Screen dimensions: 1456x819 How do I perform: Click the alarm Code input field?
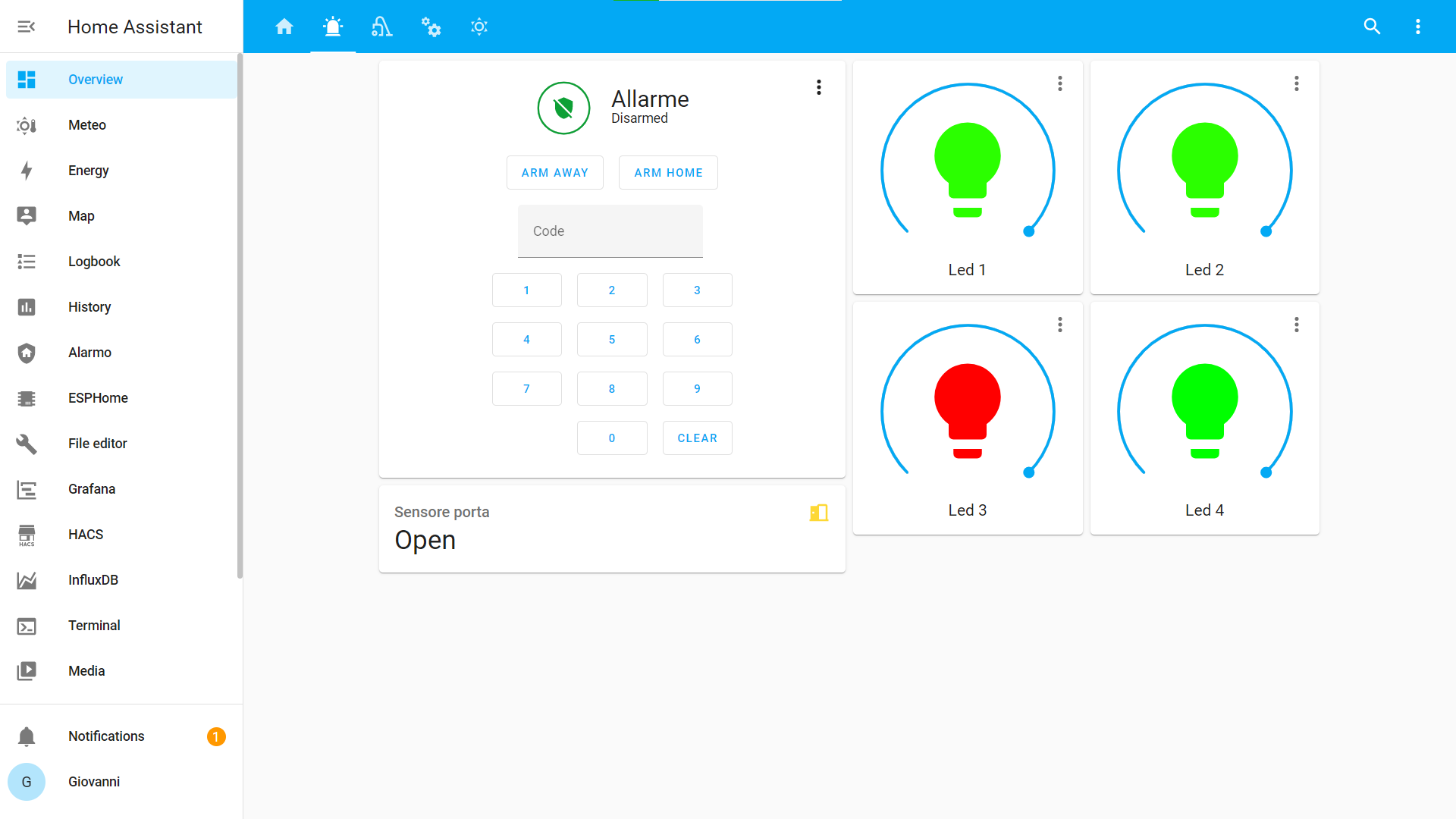[x=610, y=231]
